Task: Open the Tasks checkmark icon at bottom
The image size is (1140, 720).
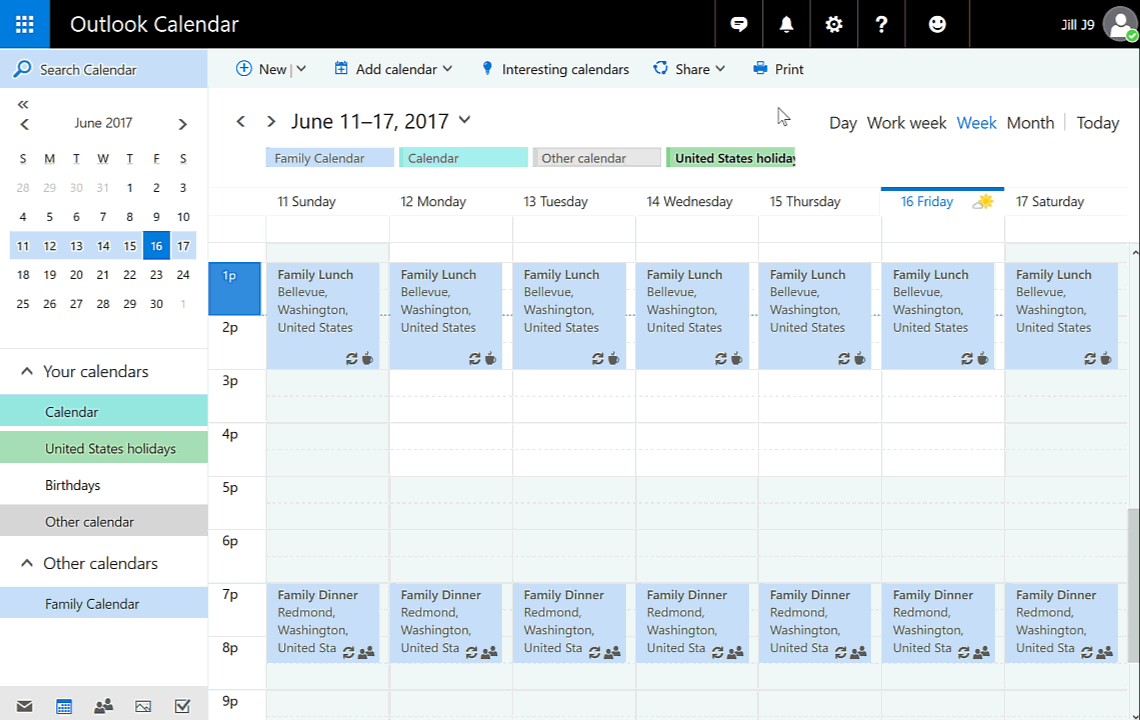Action: point(182,706)
